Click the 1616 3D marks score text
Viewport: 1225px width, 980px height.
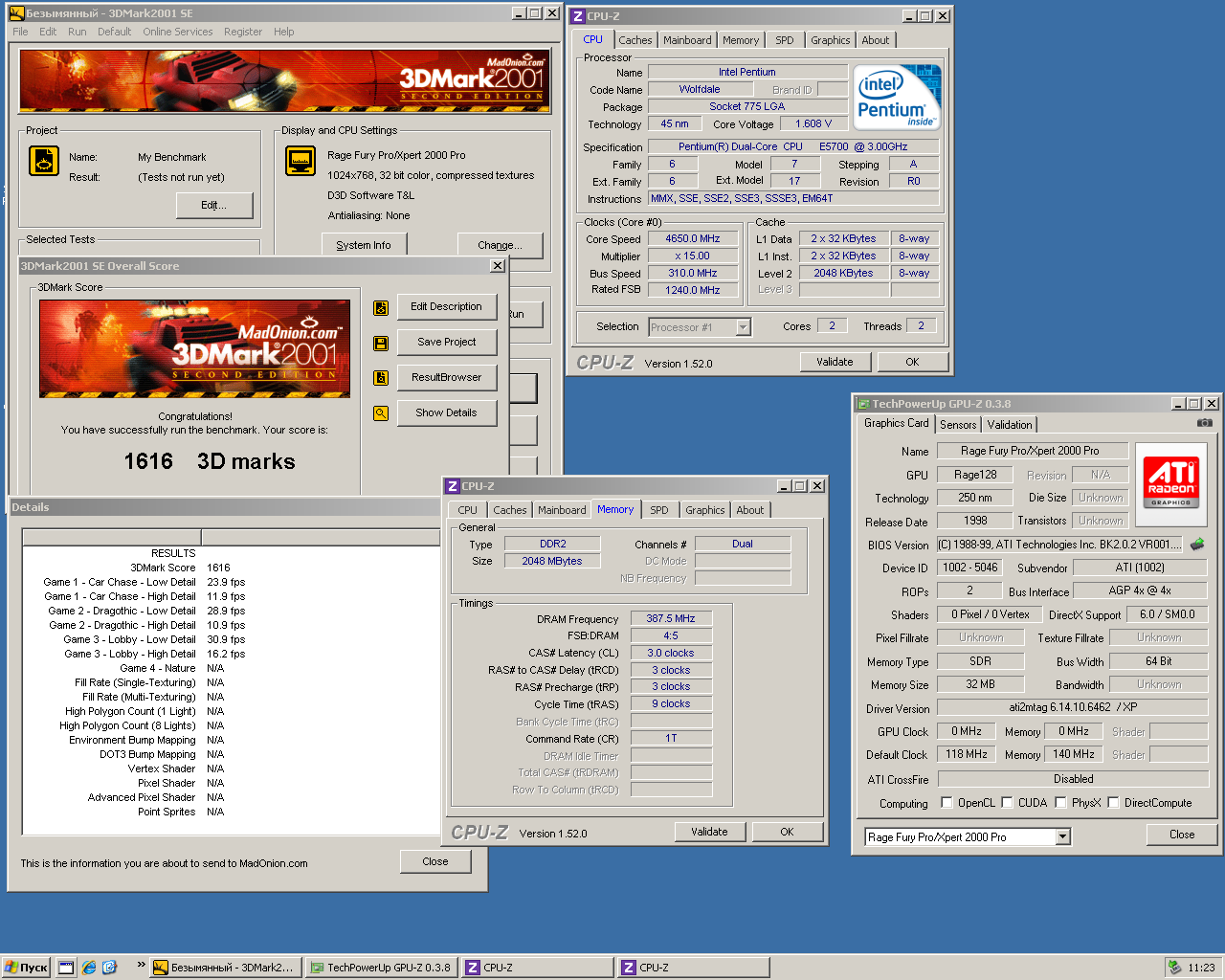[x=210, y=461]
